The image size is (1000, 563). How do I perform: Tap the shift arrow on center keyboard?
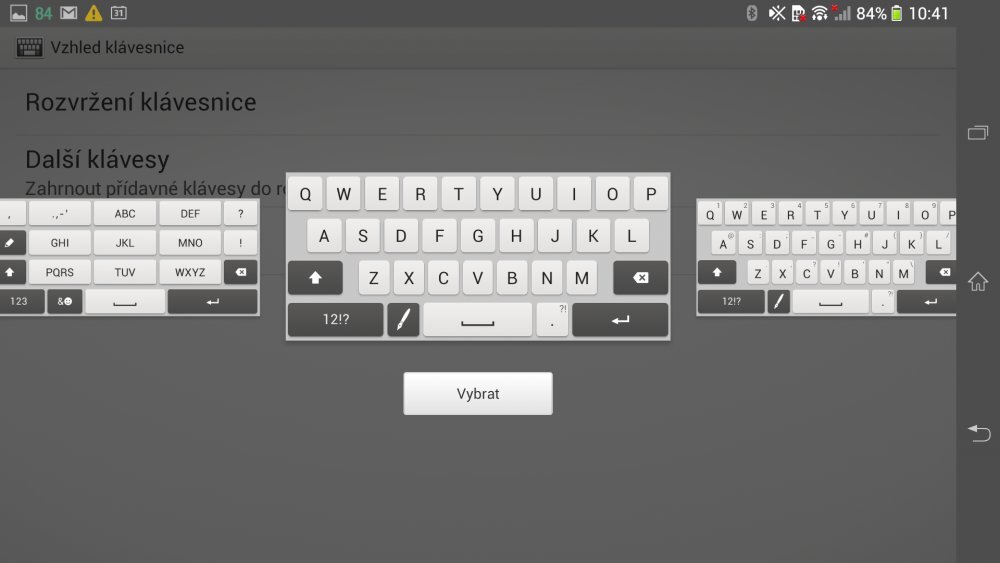click(315, 278)
